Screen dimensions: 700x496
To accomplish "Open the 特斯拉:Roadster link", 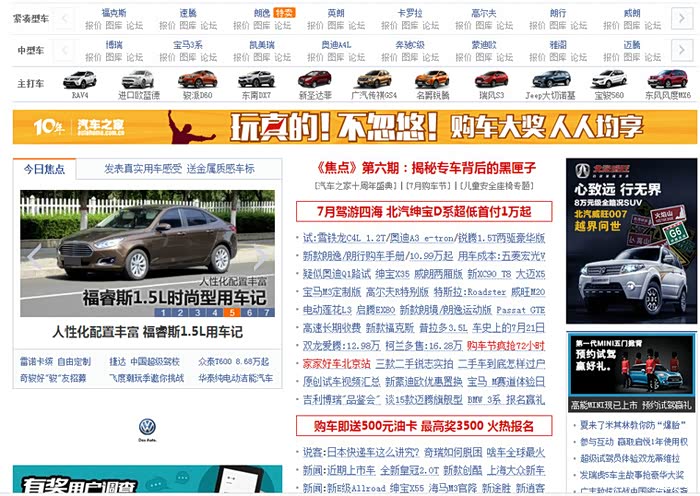I will 470,292.
